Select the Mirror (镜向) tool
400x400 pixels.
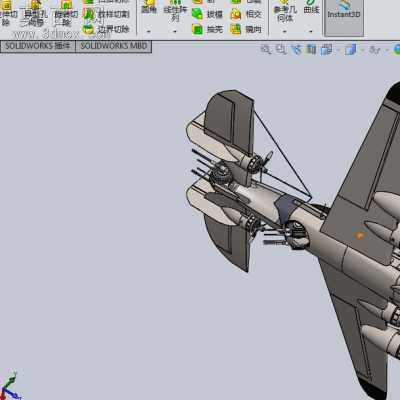[246, 29]
